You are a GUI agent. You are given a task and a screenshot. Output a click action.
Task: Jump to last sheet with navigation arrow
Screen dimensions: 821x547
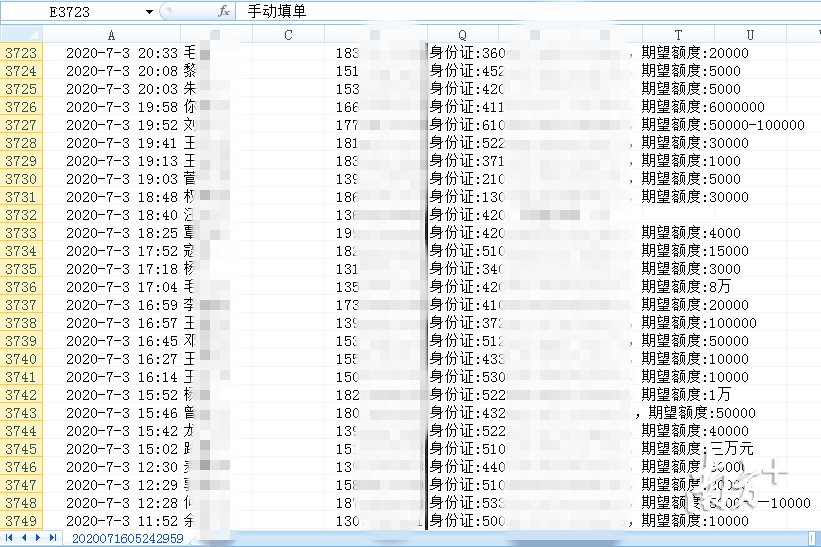point(52,538)
